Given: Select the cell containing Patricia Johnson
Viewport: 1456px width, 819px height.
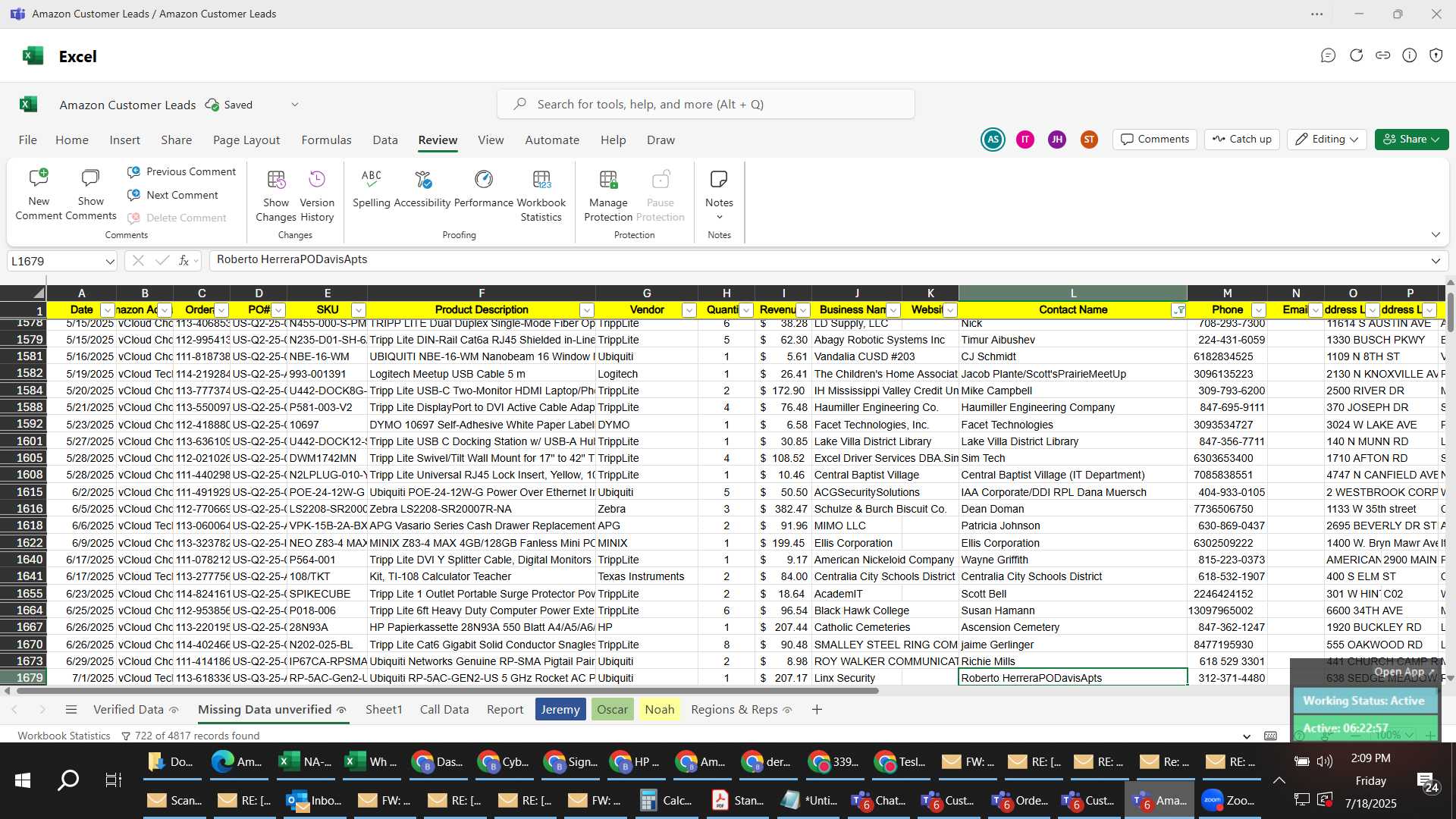Looking at the screenshot, I should [1072, 526].
